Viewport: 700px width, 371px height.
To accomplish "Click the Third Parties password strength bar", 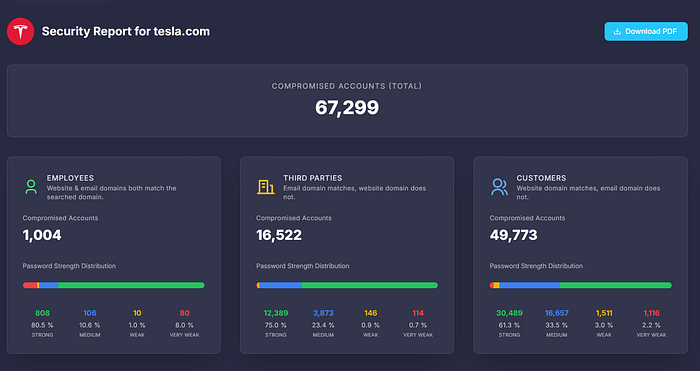I will click(347, 285).
